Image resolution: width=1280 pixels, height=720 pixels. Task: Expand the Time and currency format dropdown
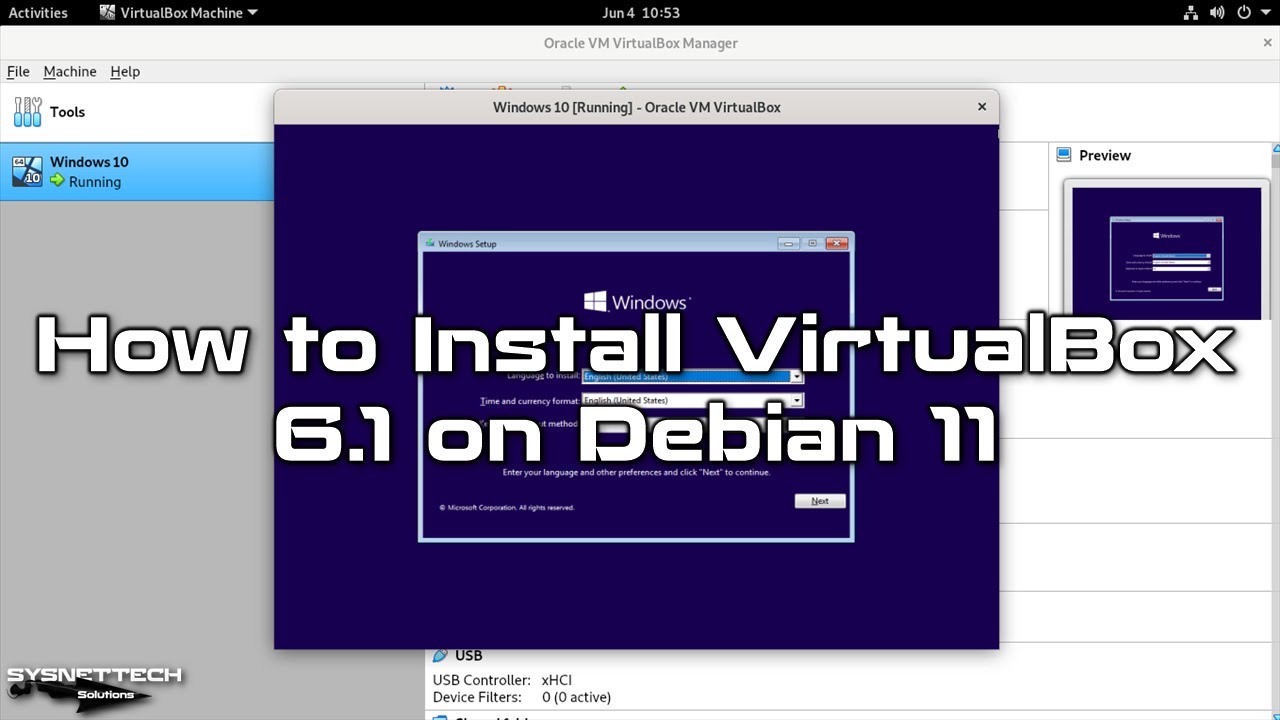[797, 400]
